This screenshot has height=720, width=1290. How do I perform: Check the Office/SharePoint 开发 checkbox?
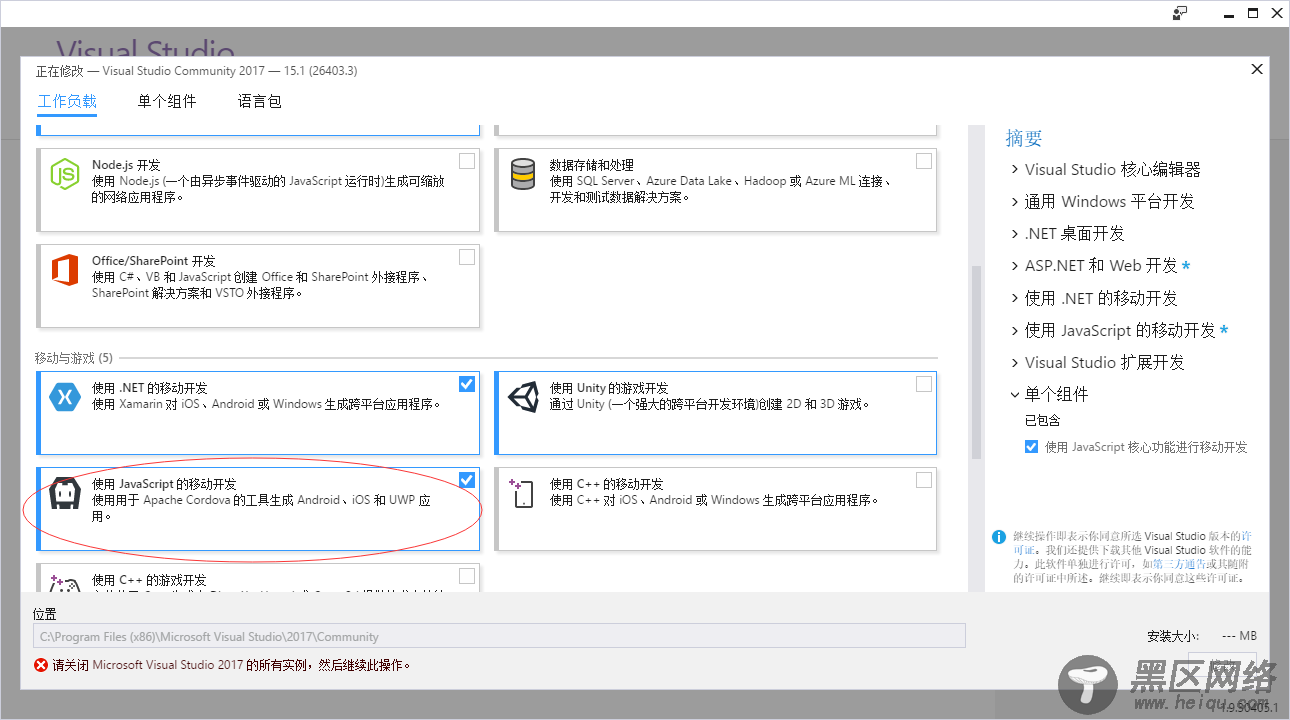[467, 257]
